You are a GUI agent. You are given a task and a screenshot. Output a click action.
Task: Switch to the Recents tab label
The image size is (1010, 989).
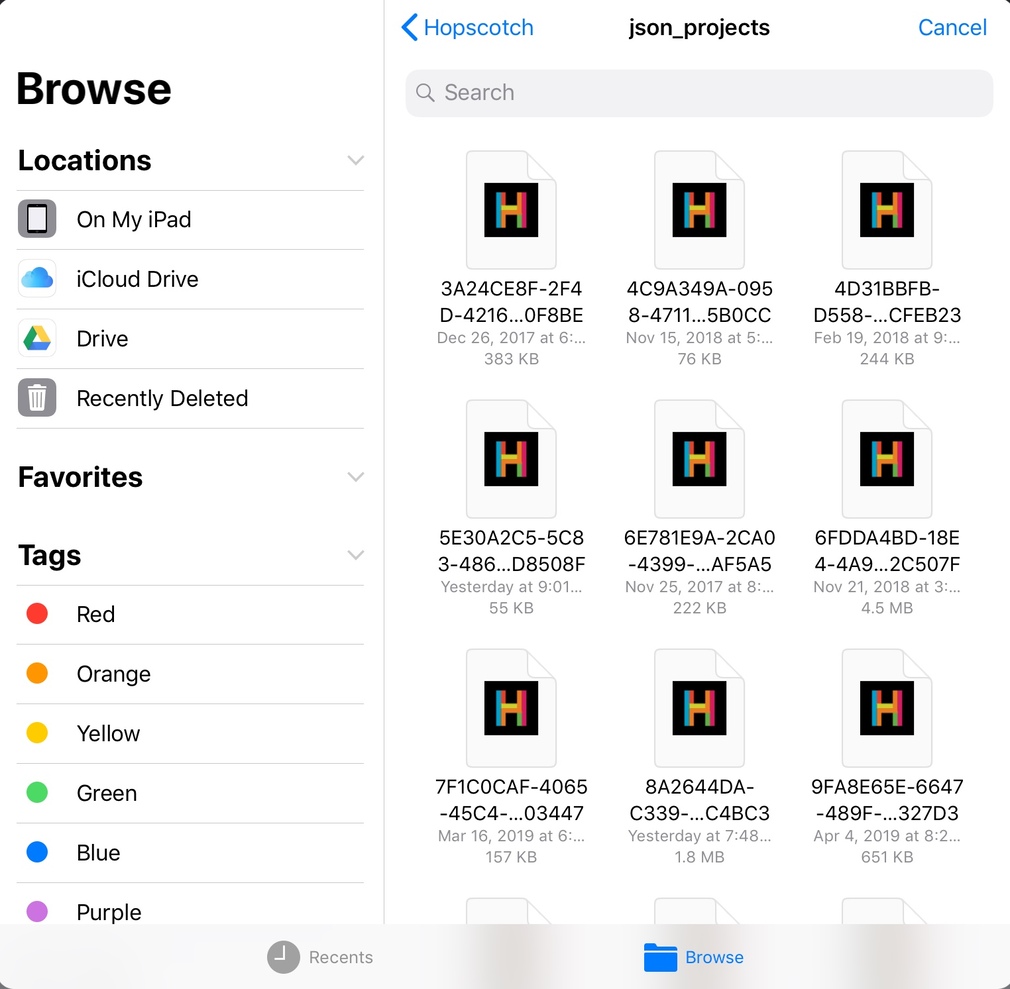(341, 957)
